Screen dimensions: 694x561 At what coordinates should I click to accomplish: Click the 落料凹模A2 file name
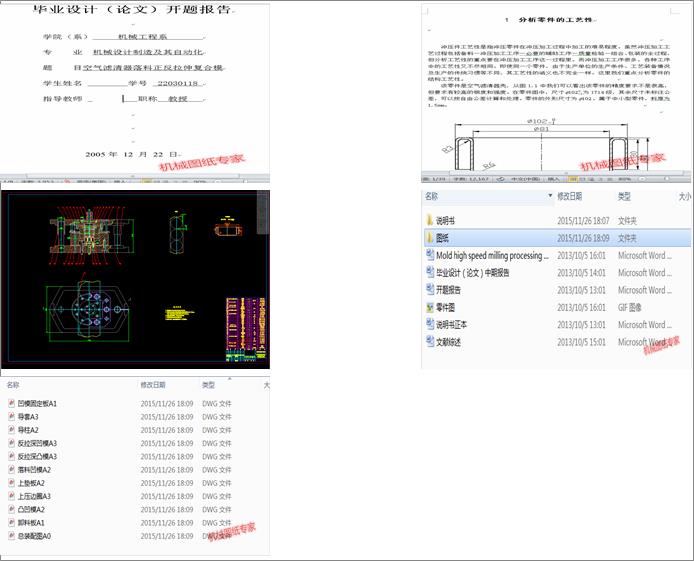click(x=35, y=469)
